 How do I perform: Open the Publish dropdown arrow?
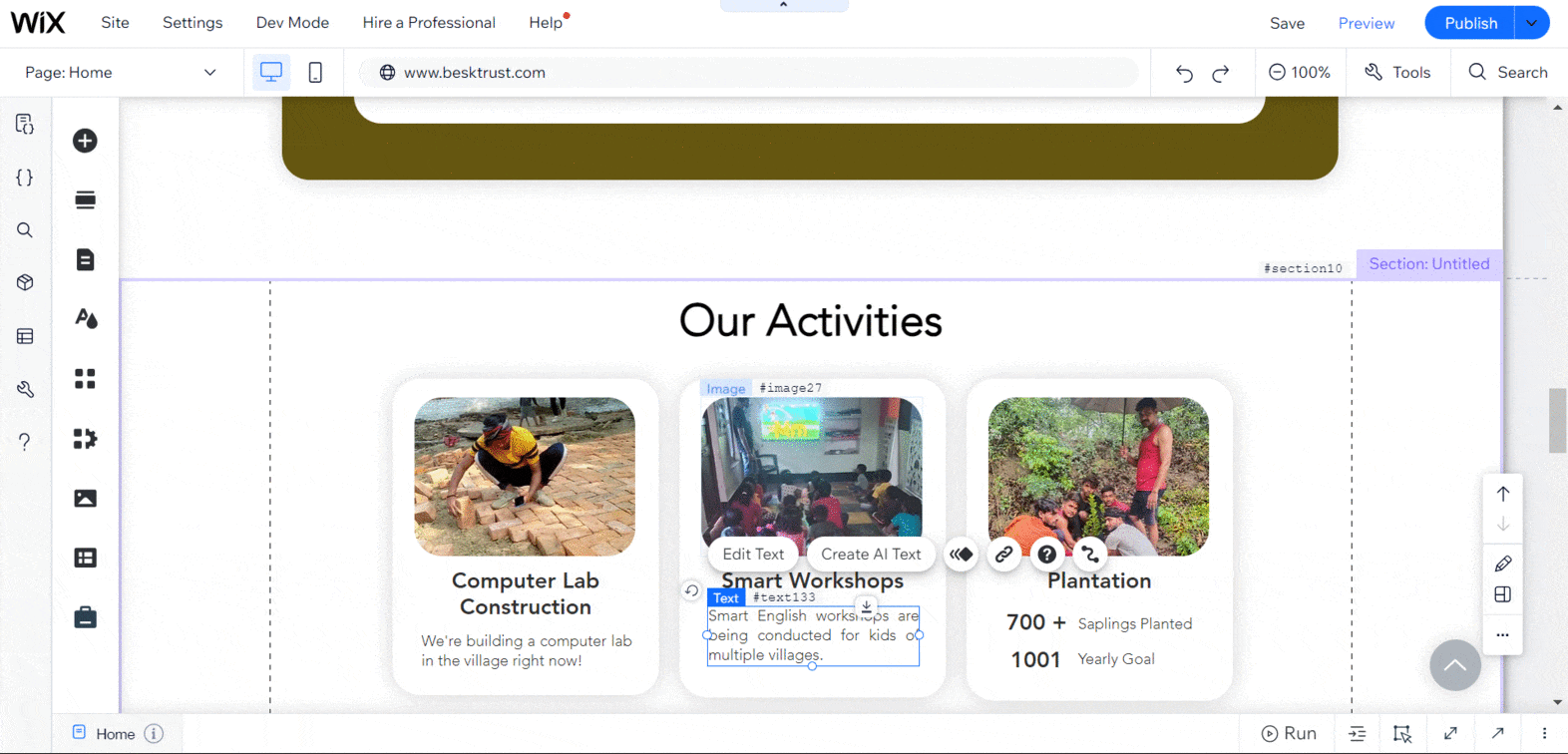(1531, 23)
